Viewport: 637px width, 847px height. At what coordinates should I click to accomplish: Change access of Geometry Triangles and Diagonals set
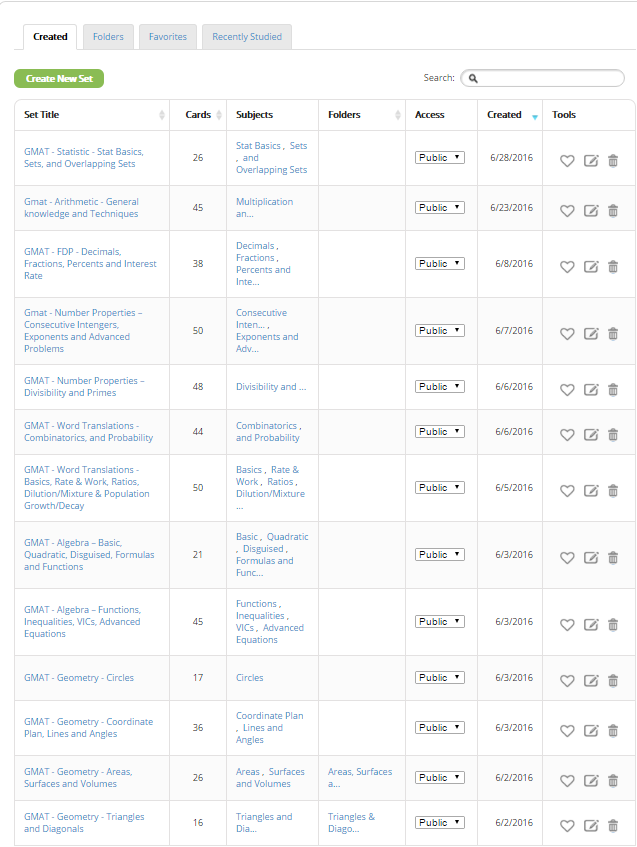click(x=440, y=822)
